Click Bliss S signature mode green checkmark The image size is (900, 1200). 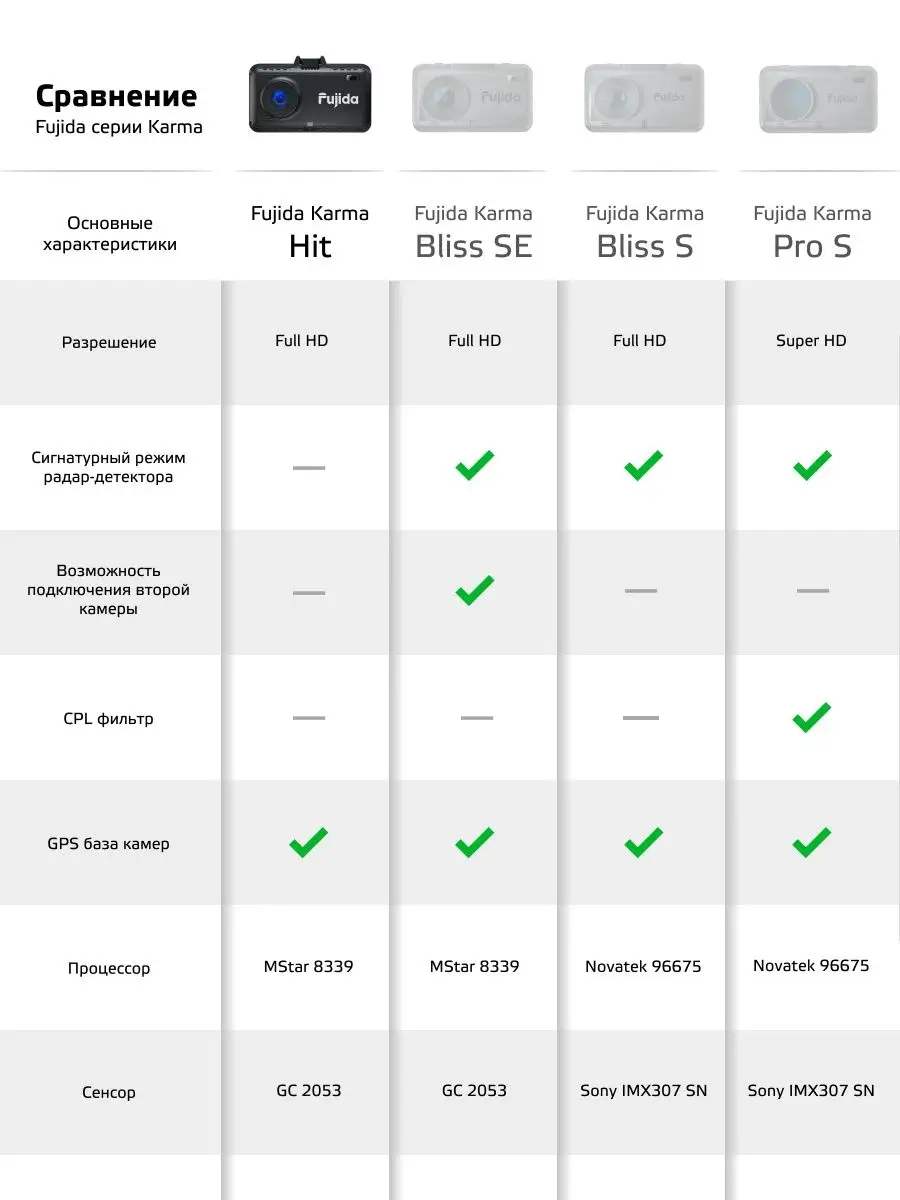643,465
